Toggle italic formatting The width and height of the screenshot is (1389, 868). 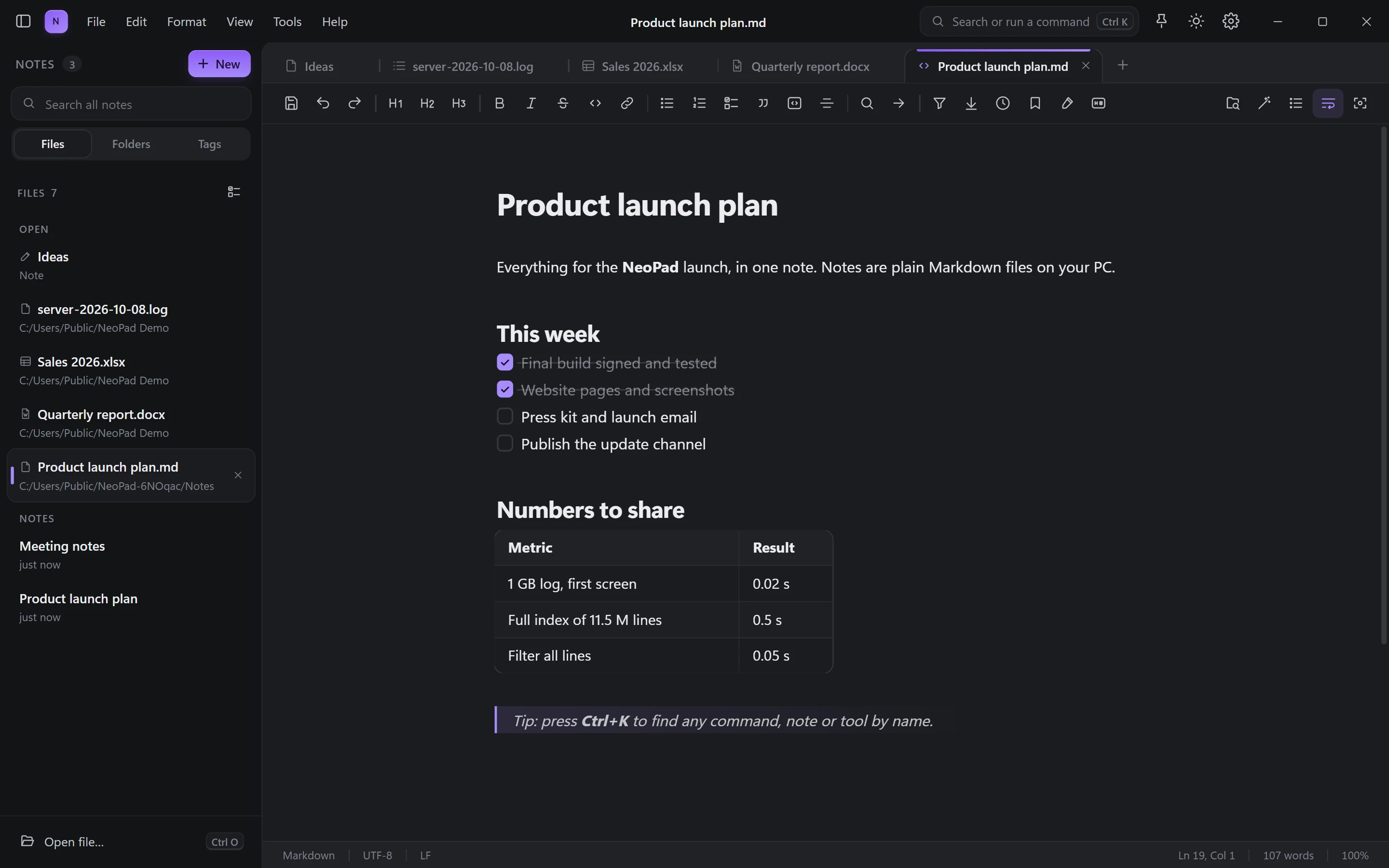tap(531, 103)
